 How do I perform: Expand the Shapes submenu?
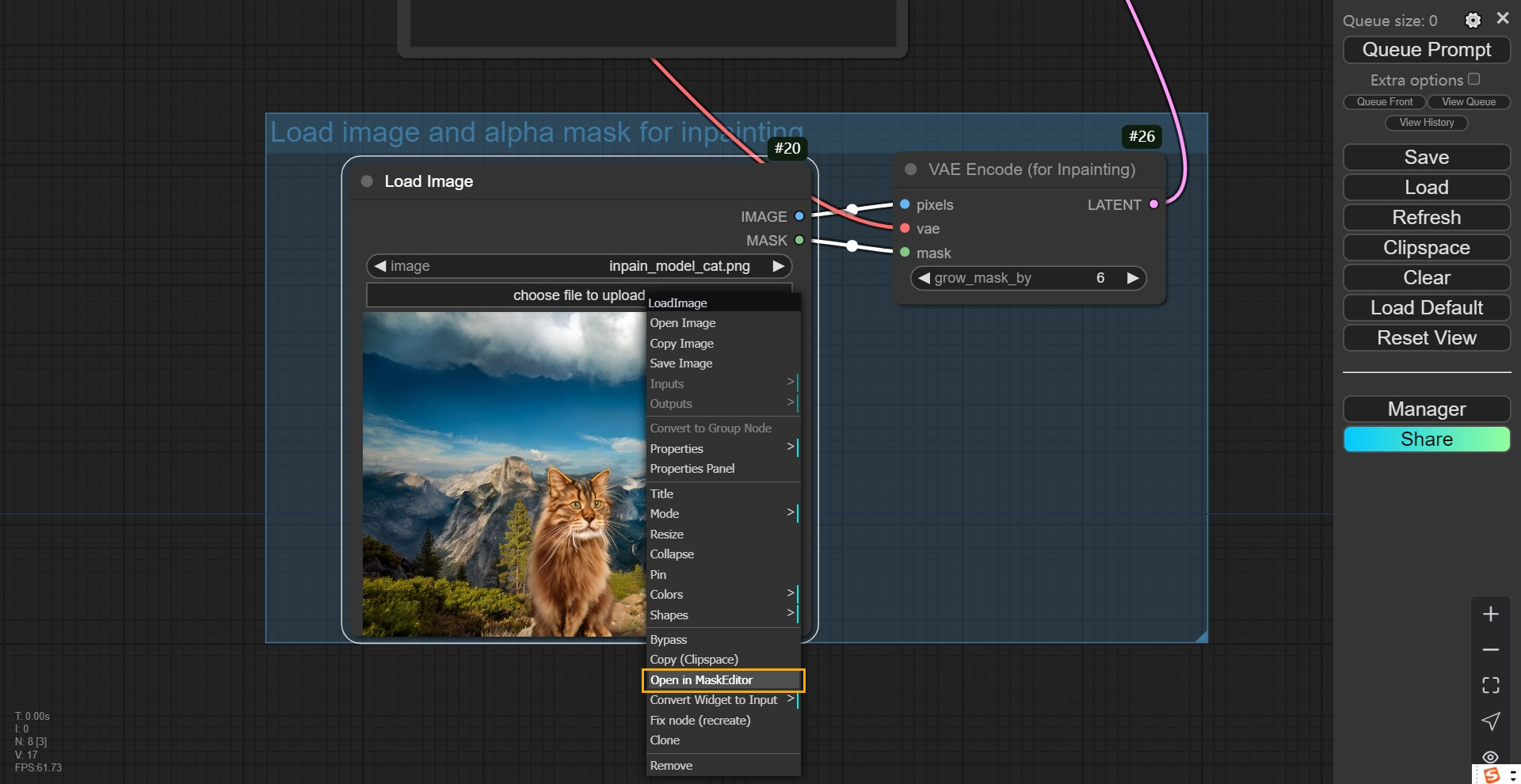[723, 615]
